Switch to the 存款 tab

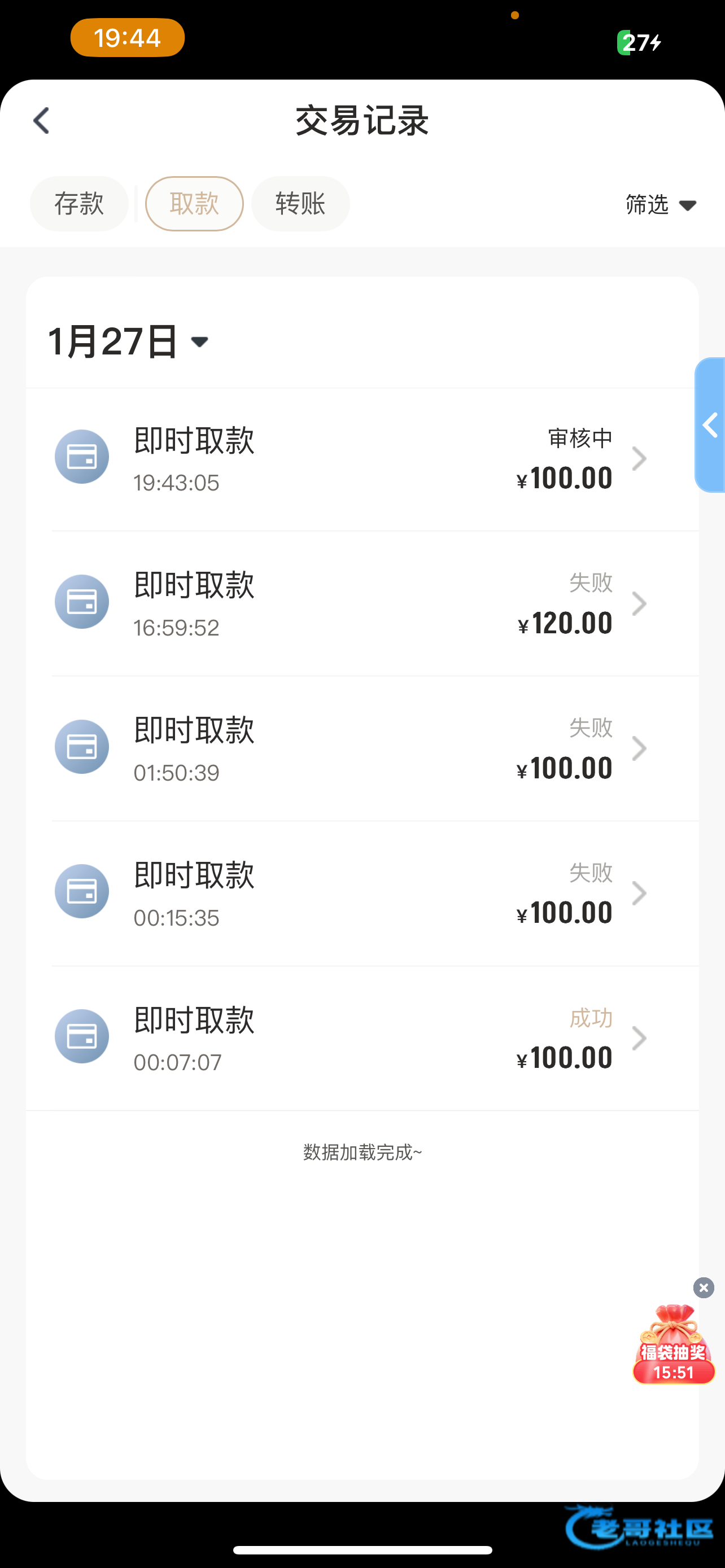tap(79, 203)
